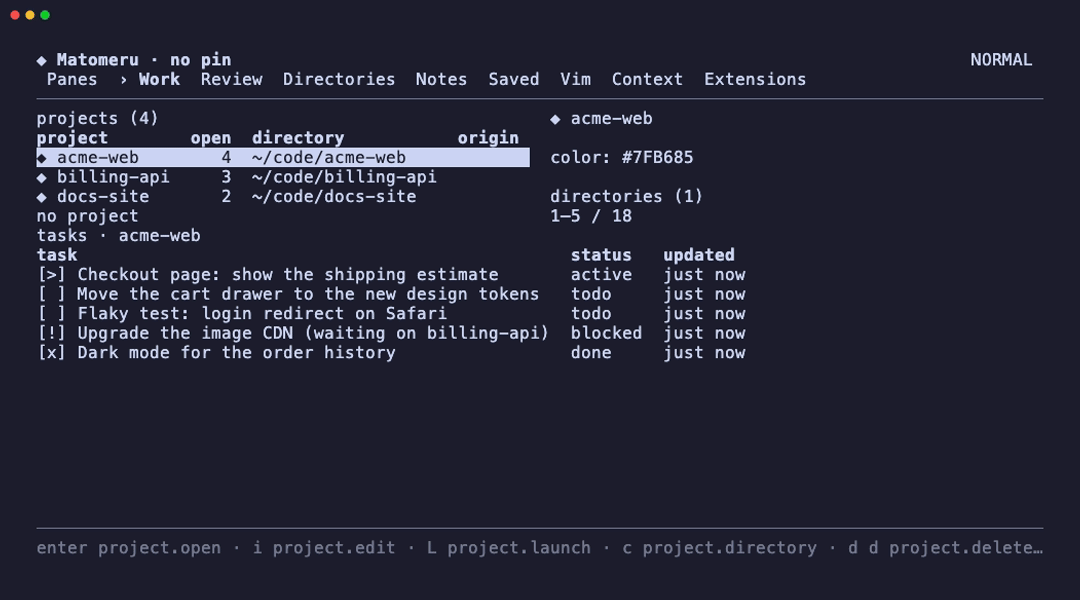The image size is (1080, 600).
Task: Switch to the Work tab
Action: tap(159, 79)
